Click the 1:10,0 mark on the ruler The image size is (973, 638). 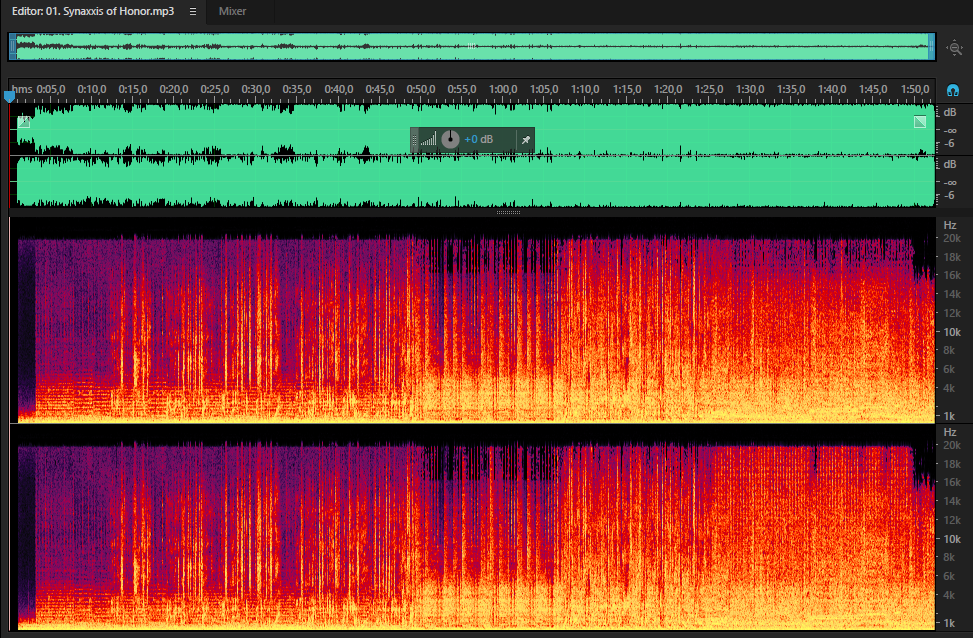(x=585, y=89)
